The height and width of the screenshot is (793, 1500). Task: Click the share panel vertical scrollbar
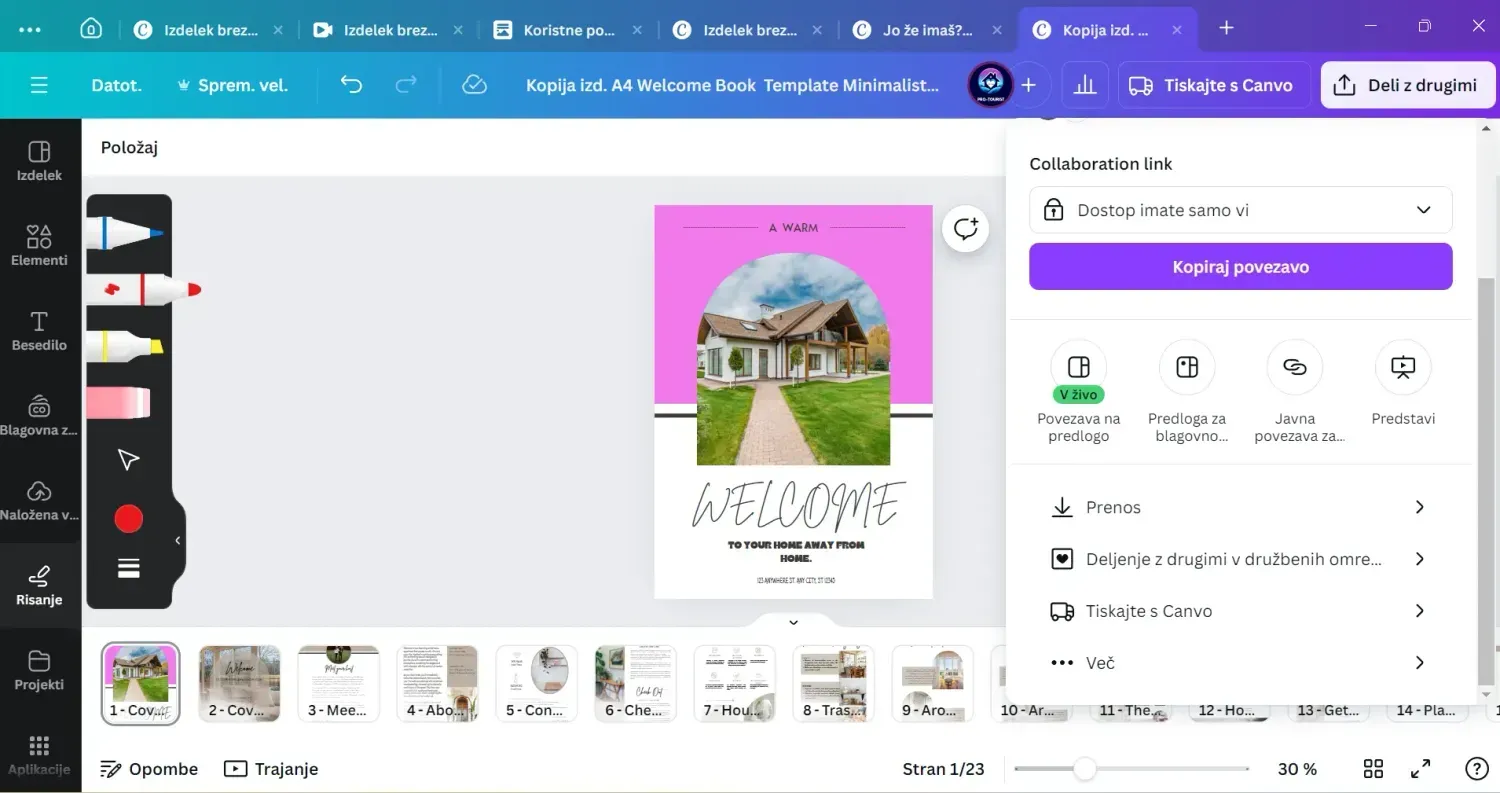[1486, 480]
